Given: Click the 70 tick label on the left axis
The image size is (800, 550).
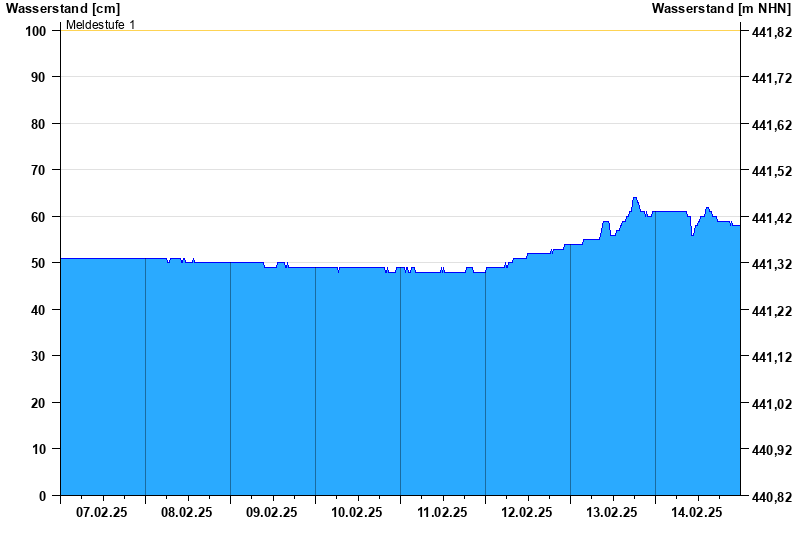Looking at the screenshot, I should (40, 170).
